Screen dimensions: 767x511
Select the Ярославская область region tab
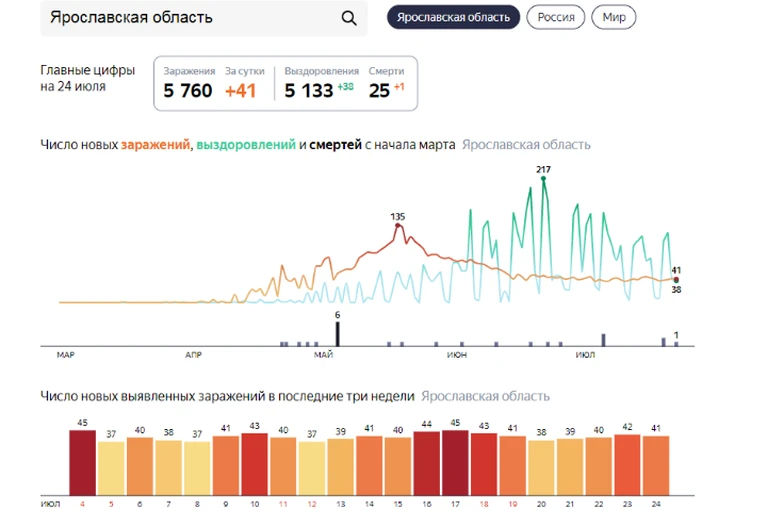tap(453, 17)
